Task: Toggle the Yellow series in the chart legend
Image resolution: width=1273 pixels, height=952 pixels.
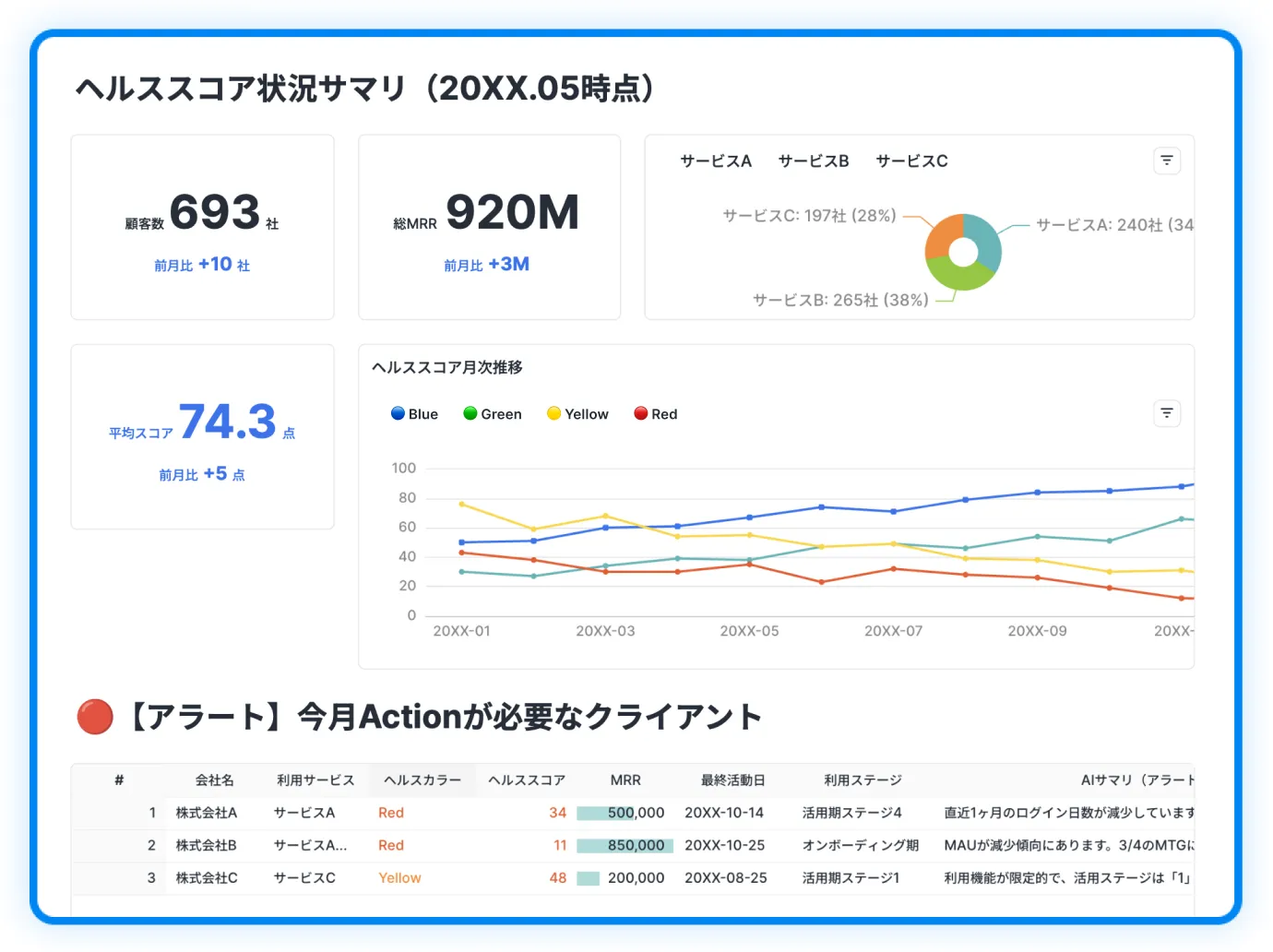Action: [577, 413]
